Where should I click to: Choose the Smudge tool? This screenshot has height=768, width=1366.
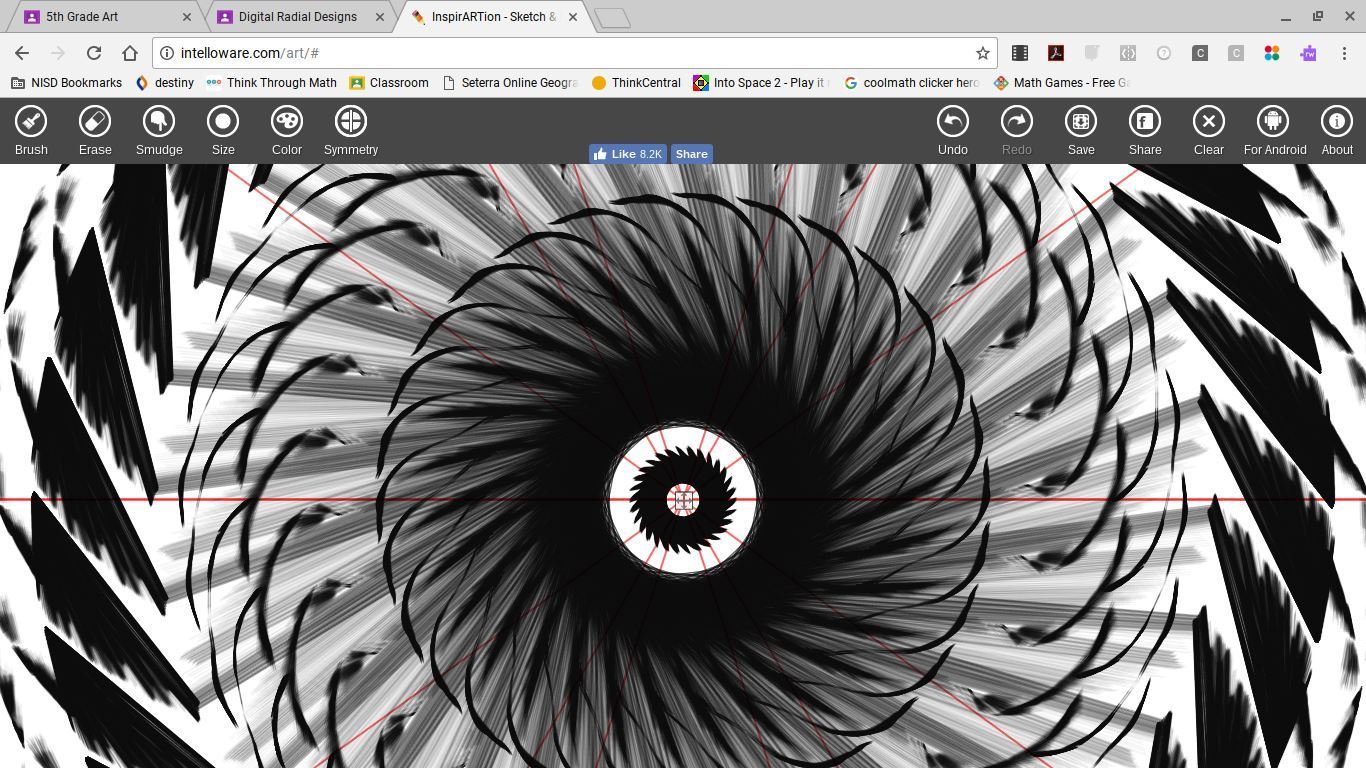pos(159,131)
